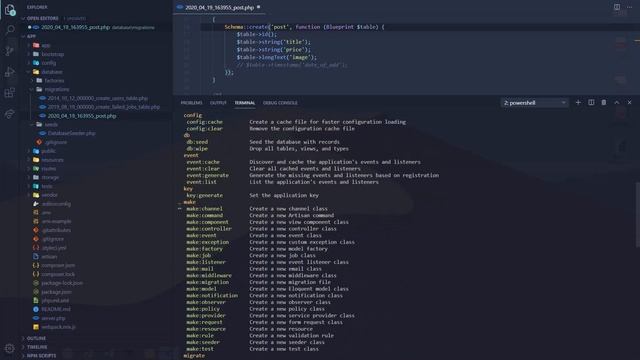Kill the terminal with trash icon

pos(604,102)
